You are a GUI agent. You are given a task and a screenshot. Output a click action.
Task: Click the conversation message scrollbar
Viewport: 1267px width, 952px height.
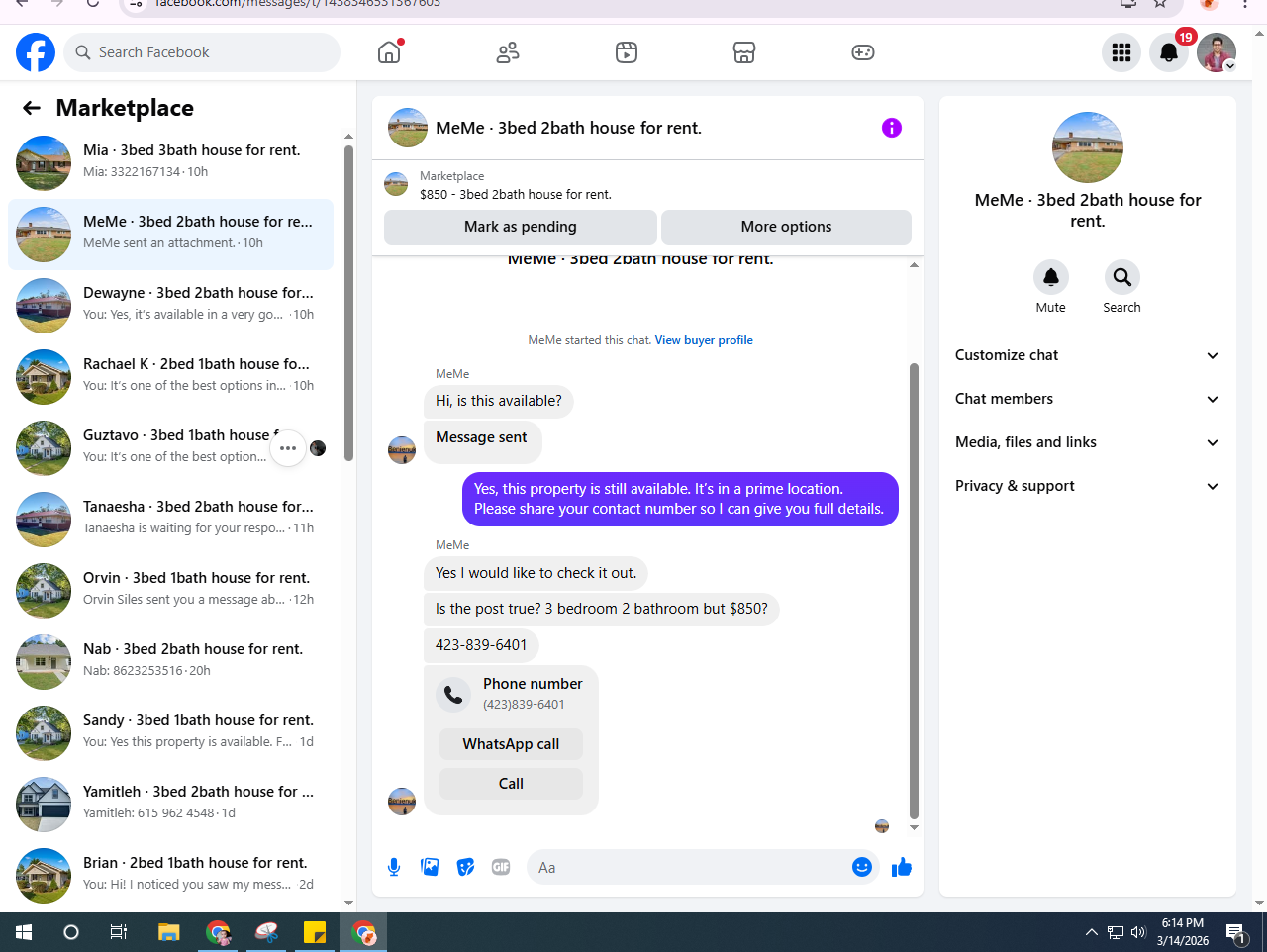(x=914, y=591)
